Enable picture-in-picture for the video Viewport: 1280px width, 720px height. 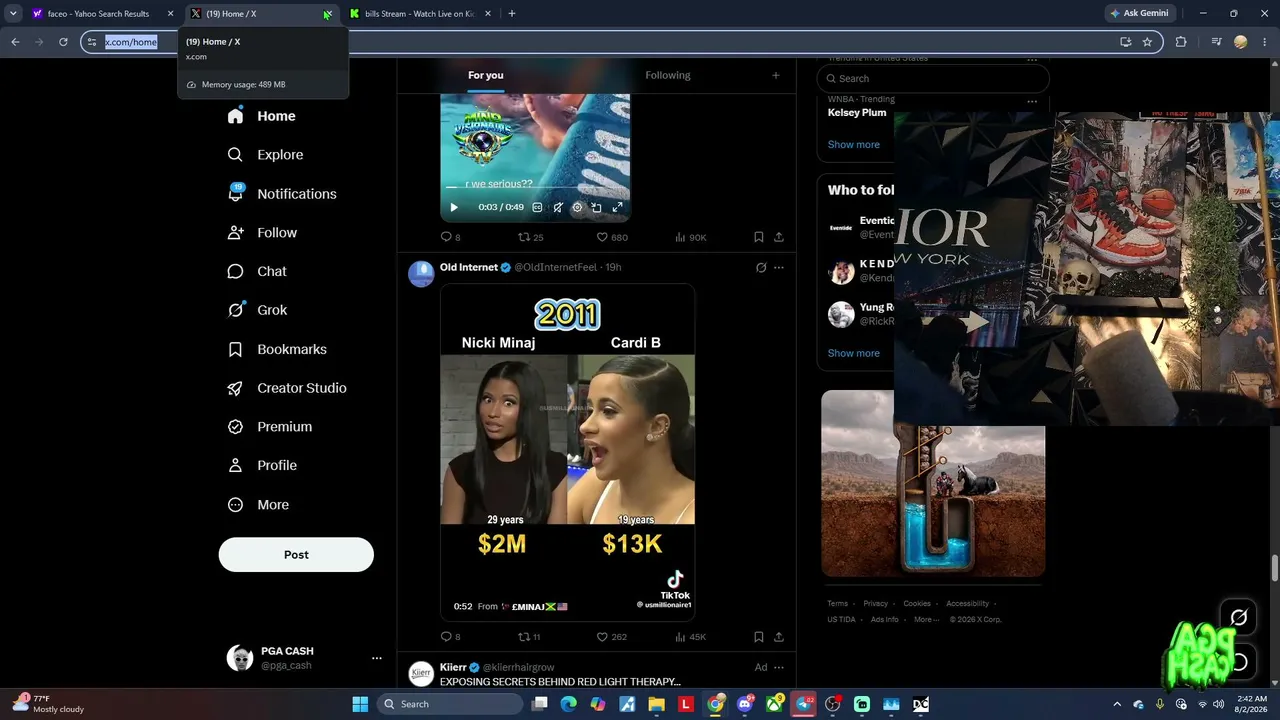pos(597,208)
